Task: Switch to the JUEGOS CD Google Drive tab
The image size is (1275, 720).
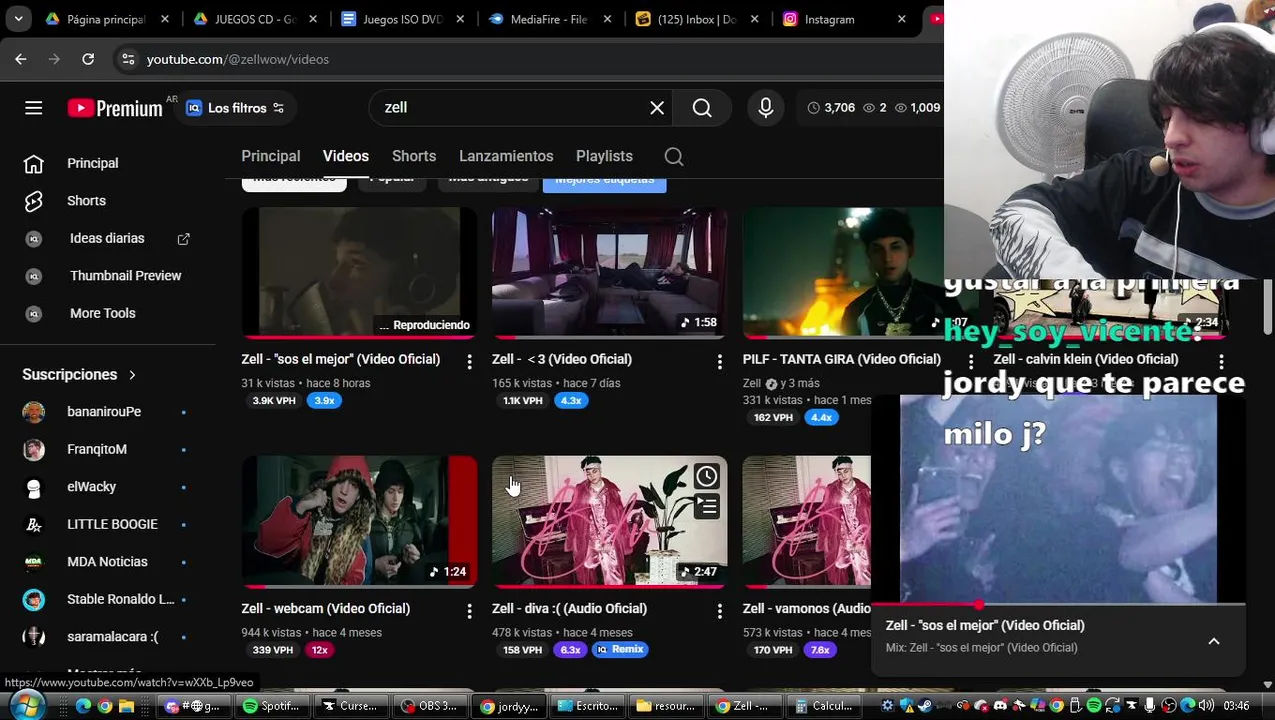Action: [x=255, y=19]
